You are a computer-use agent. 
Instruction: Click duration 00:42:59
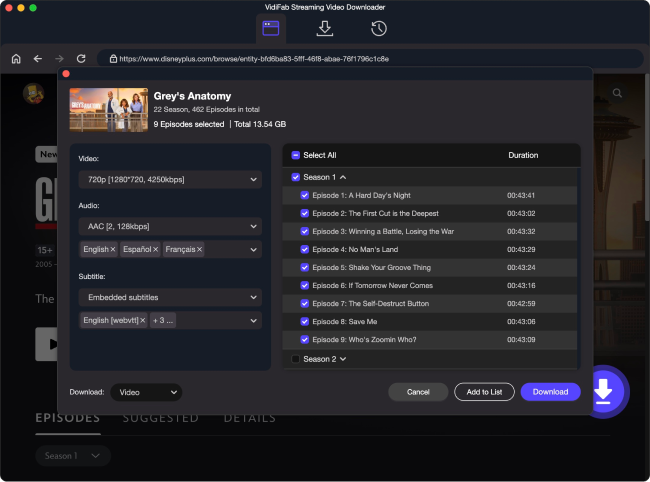point(521,303)
